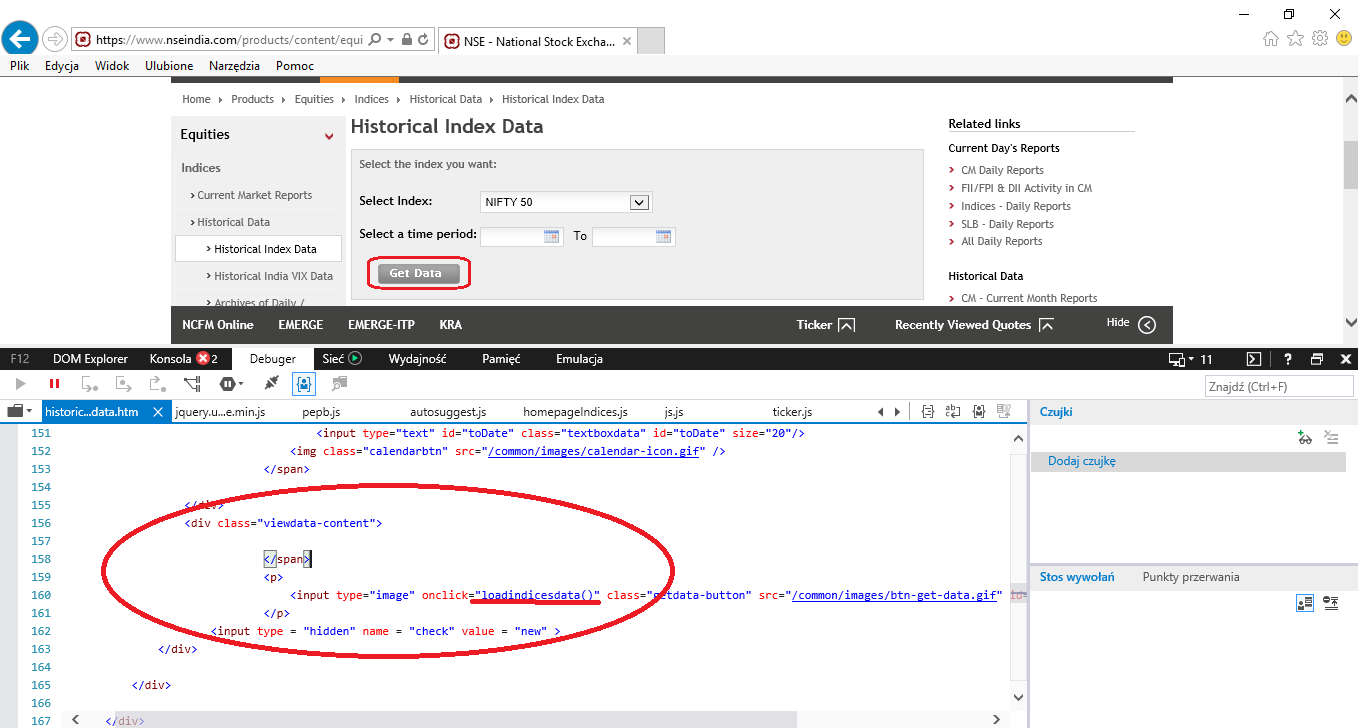Image resolution: width=1358 pixels, height=728 pixels.
Task: Click the add watch glasses icon
Action: (x=1304, y=437)
